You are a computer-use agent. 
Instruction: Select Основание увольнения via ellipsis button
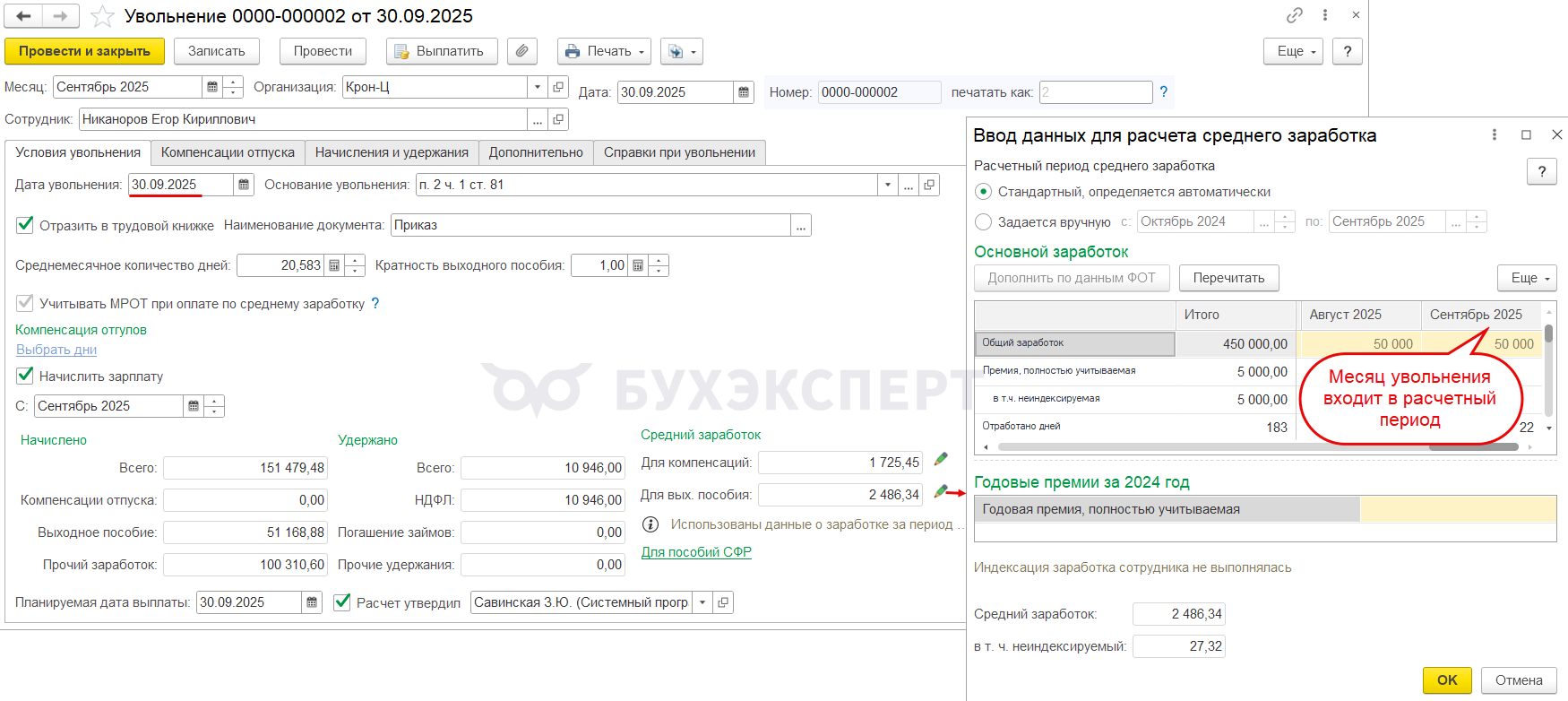(909, 185)
